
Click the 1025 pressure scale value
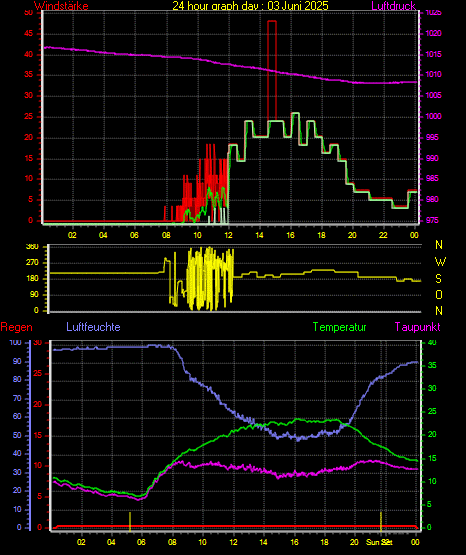pos(433,13)
